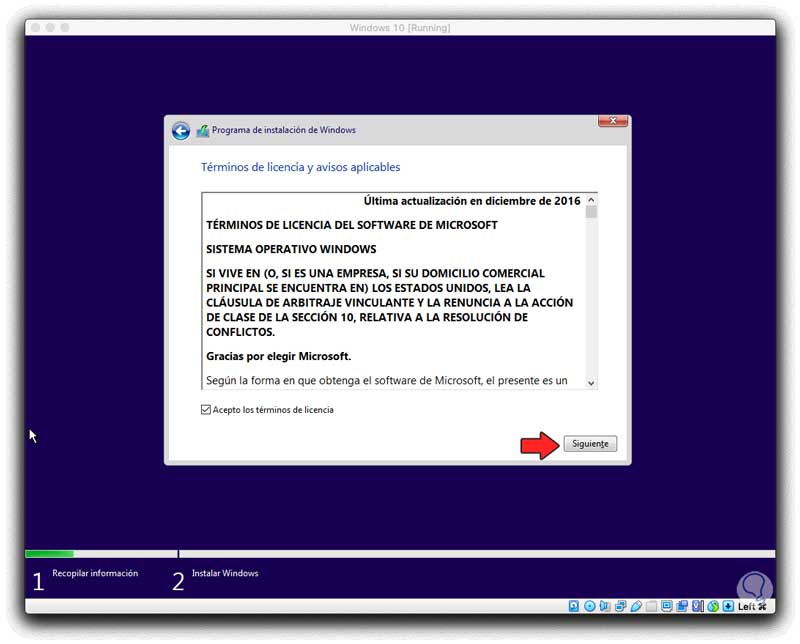Open VirtualBox hard disk activity indicator
The height and width of the screenshot is (644, 800).
pyautogui.click(x=573, y=606)
